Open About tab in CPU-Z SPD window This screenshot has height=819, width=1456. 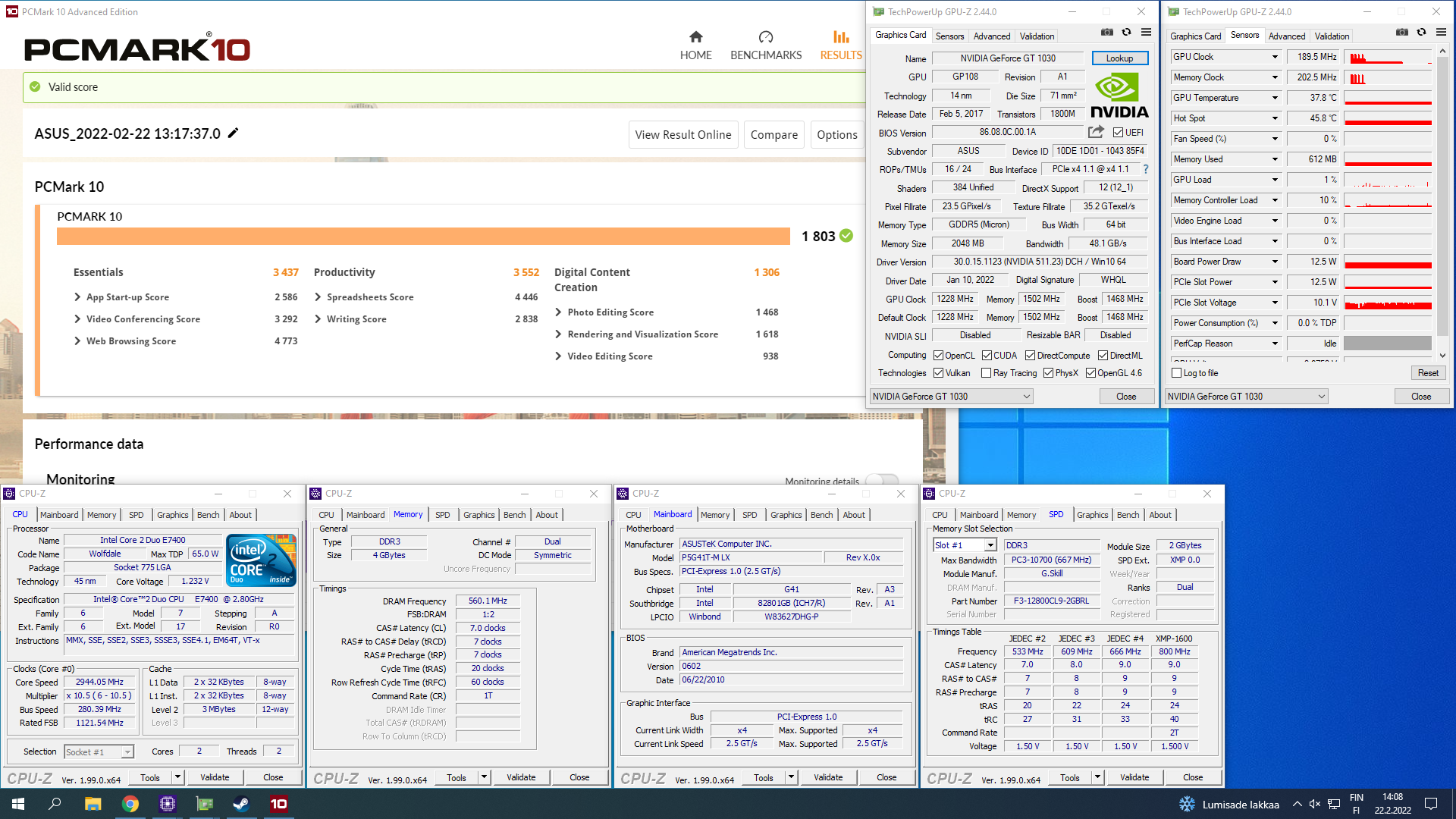coord(1160,515)
